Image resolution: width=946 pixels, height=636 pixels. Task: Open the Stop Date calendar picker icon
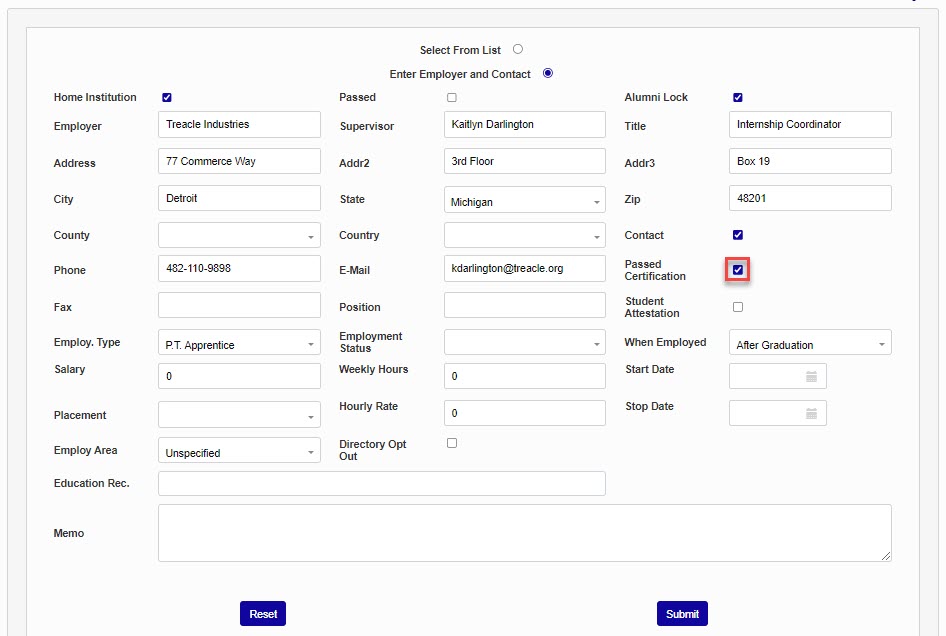811,414
